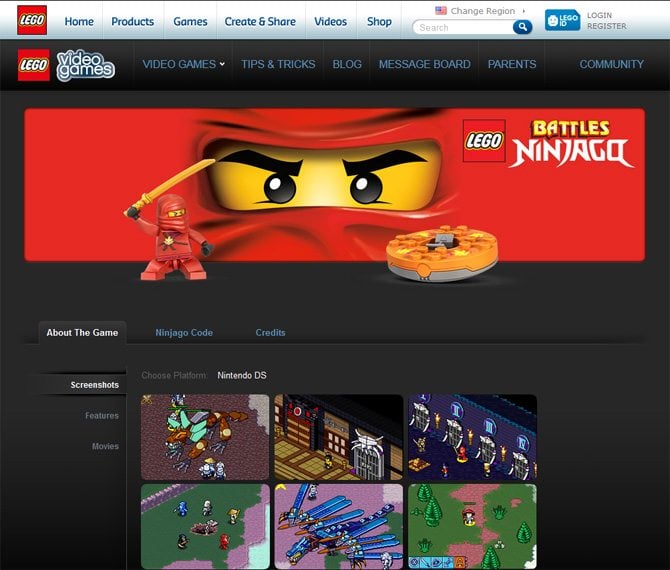This screenshot has height=570, width=670.
Task: Open the blue dragon screenshot thumbnail
Action: click(339, 526)
